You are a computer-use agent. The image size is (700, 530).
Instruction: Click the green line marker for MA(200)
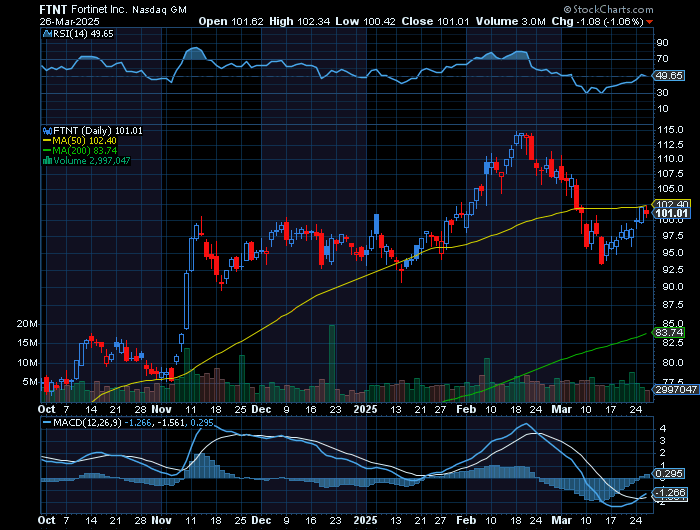(x=47, y=150)
